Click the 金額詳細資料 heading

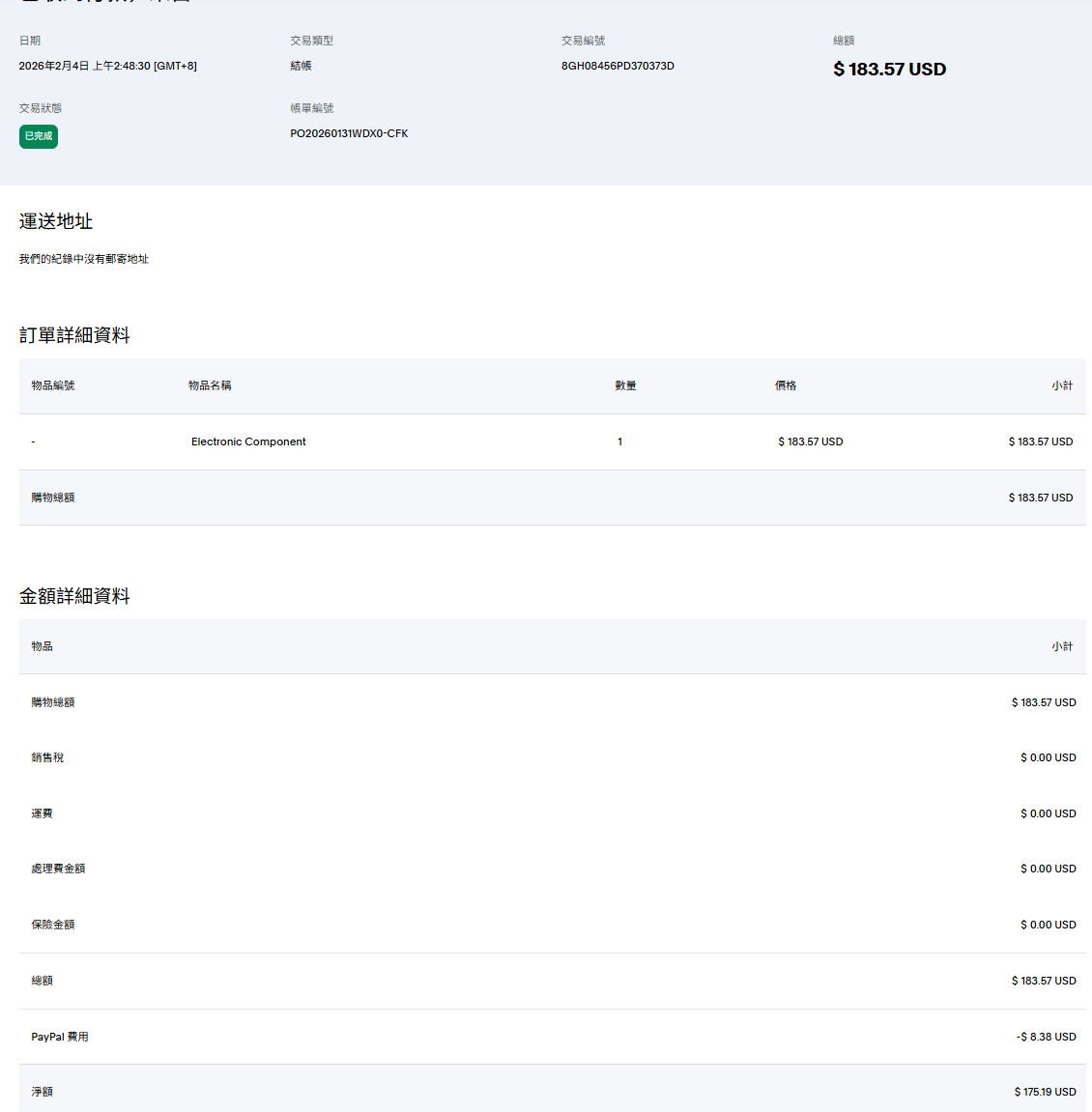coord(74,596)
